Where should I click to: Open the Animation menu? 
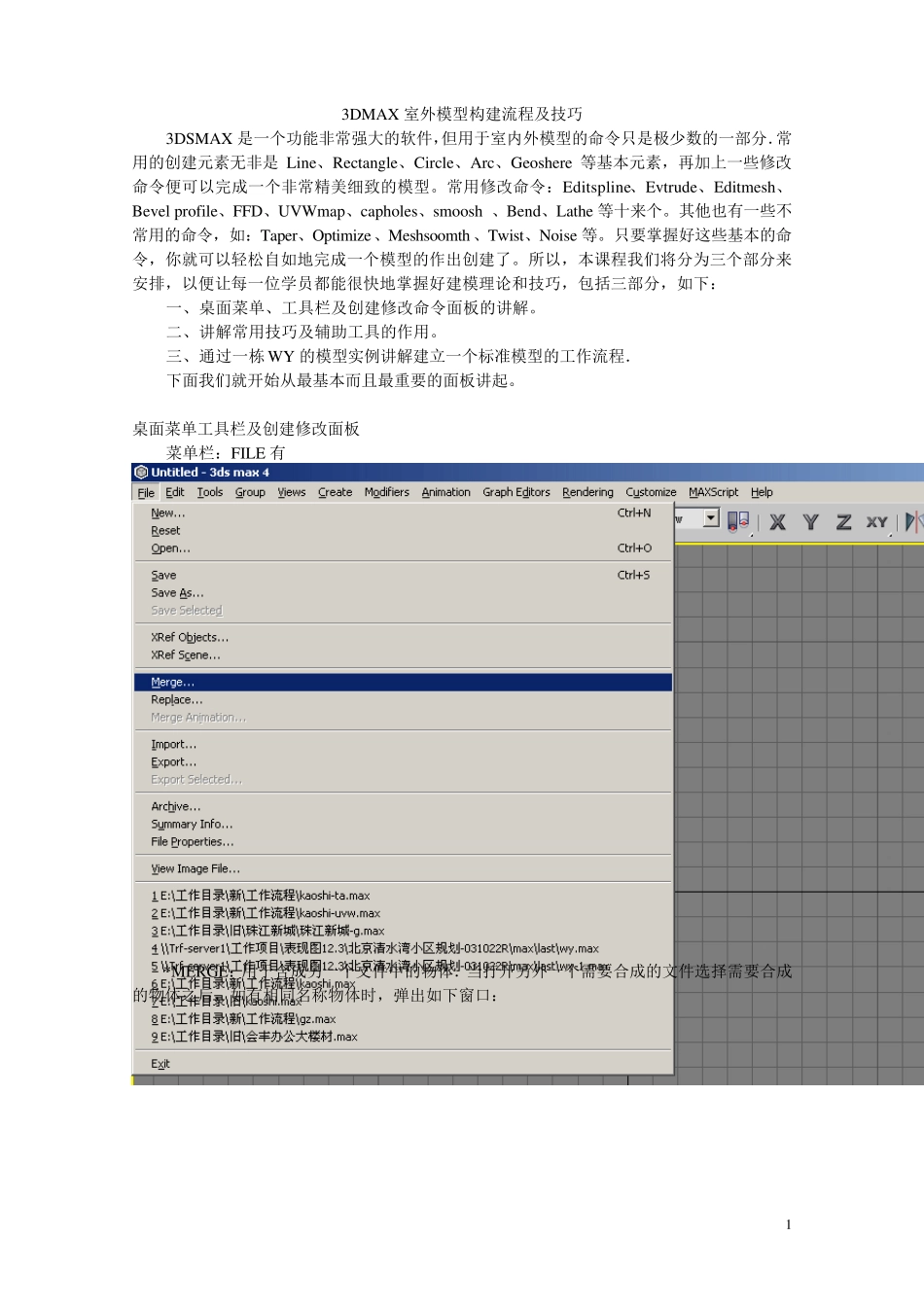pos(446,492)
